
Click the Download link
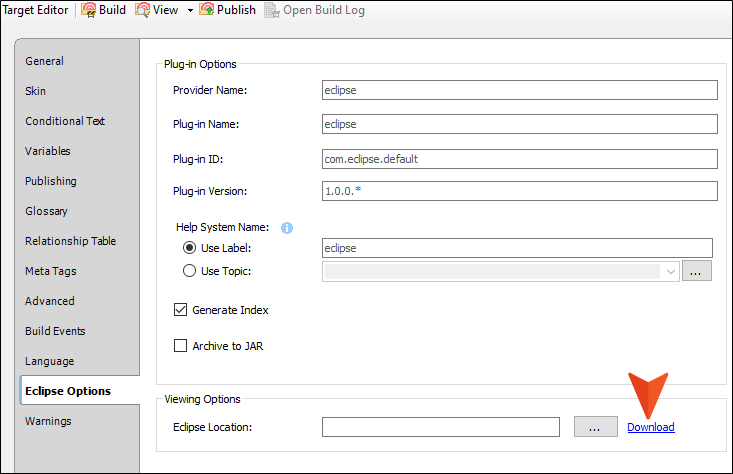pyautogui.click(x=651, y=427)
